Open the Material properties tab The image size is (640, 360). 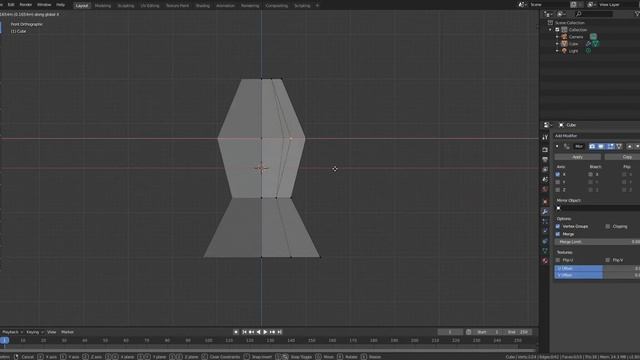pyautogui.click(x=545, y=260)
